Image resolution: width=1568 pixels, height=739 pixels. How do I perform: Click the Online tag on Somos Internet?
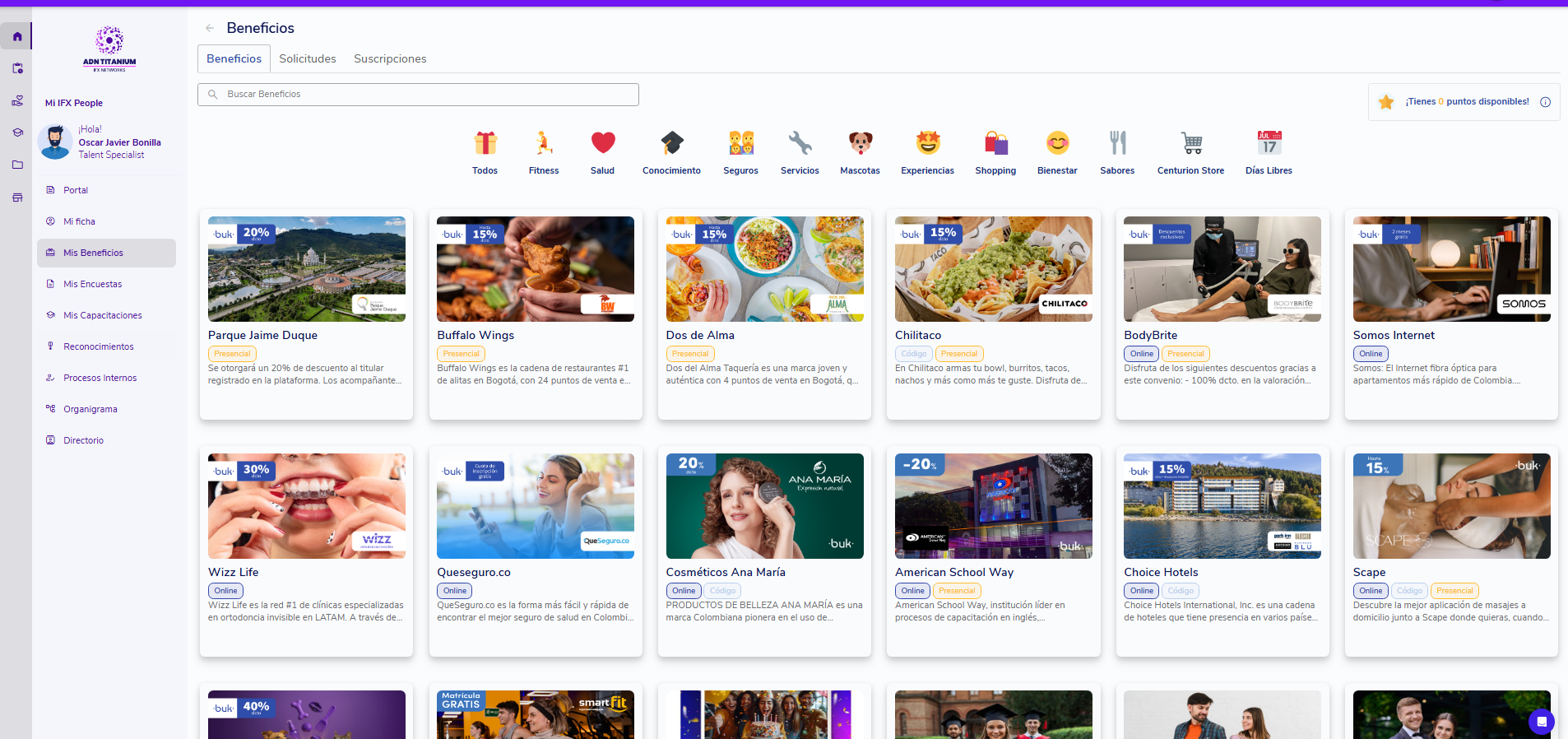pyautogui.click(x=1371, y=354)
